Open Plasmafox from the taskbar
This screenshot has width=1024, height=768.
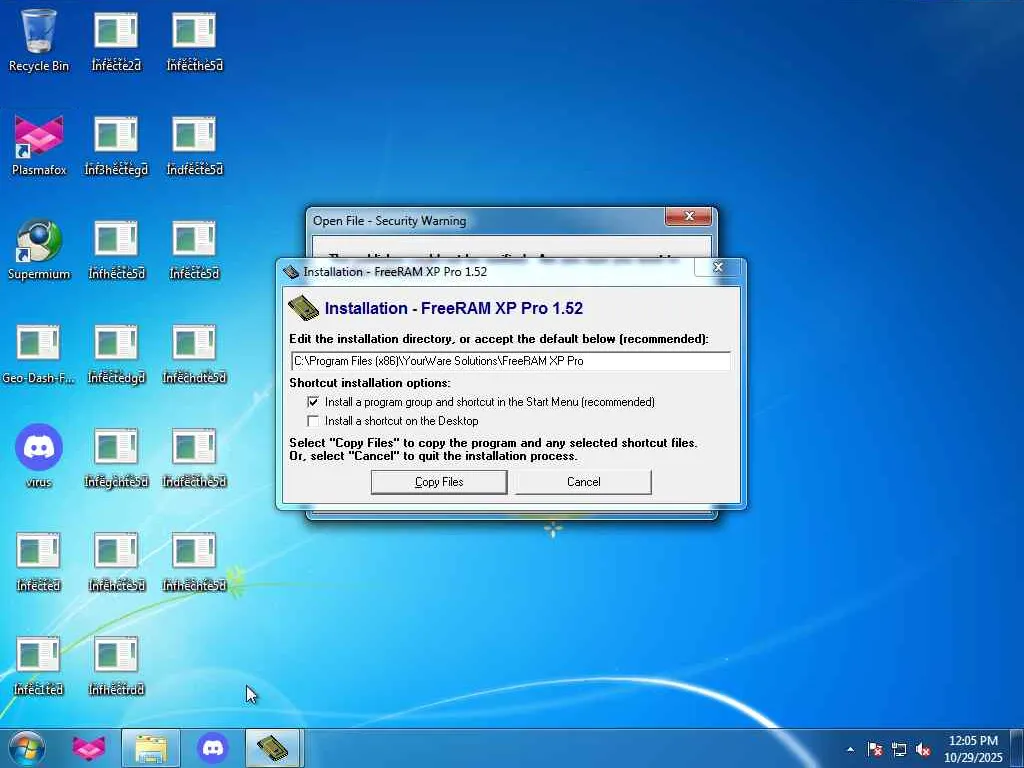point(89,748)
